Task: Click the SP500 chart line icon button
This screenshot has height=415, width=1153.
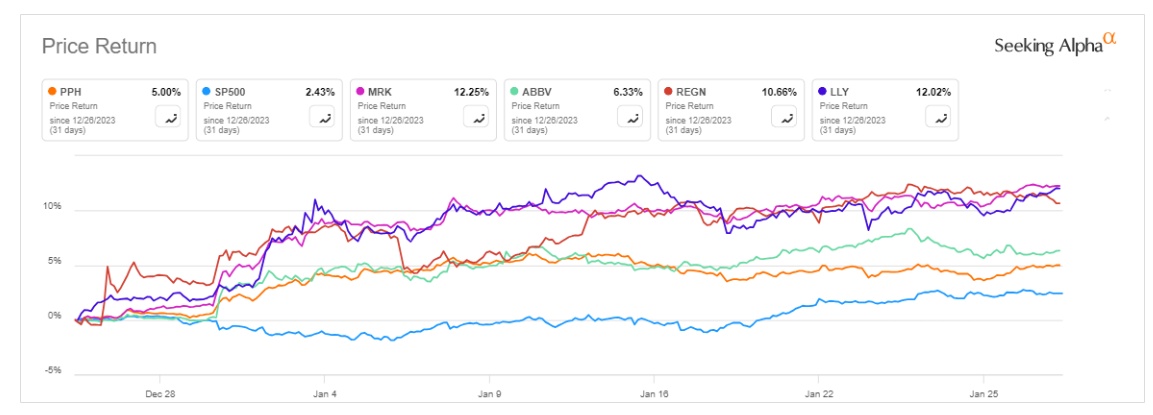Action: [323, 118]
